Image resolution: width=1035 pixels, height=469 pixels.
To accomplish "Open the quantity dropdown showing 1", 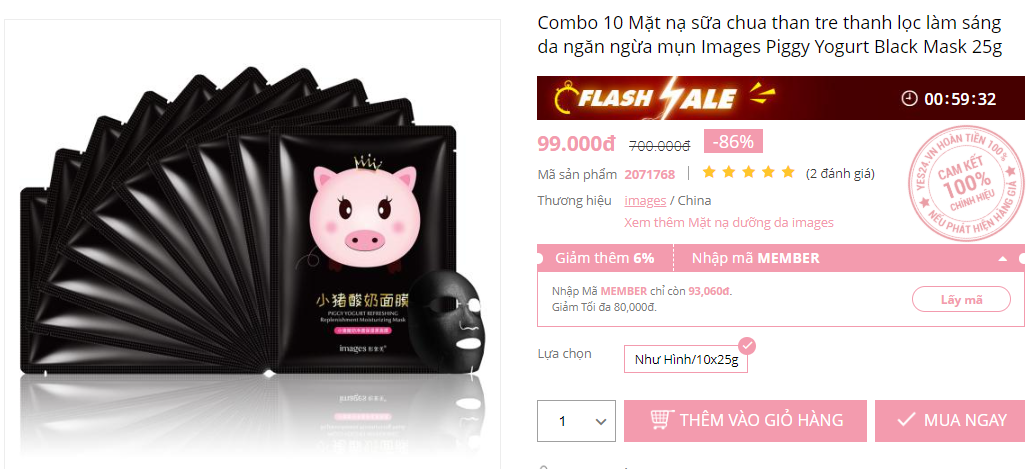I will [x=576, y=421].
